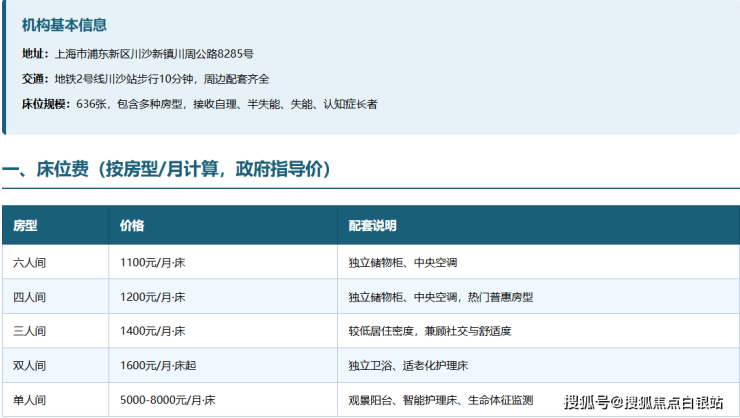Image resolution: width=740 pixels, height=418 pixels.
Task: Click the 配套说明 column header
Action: coord(538,225)
